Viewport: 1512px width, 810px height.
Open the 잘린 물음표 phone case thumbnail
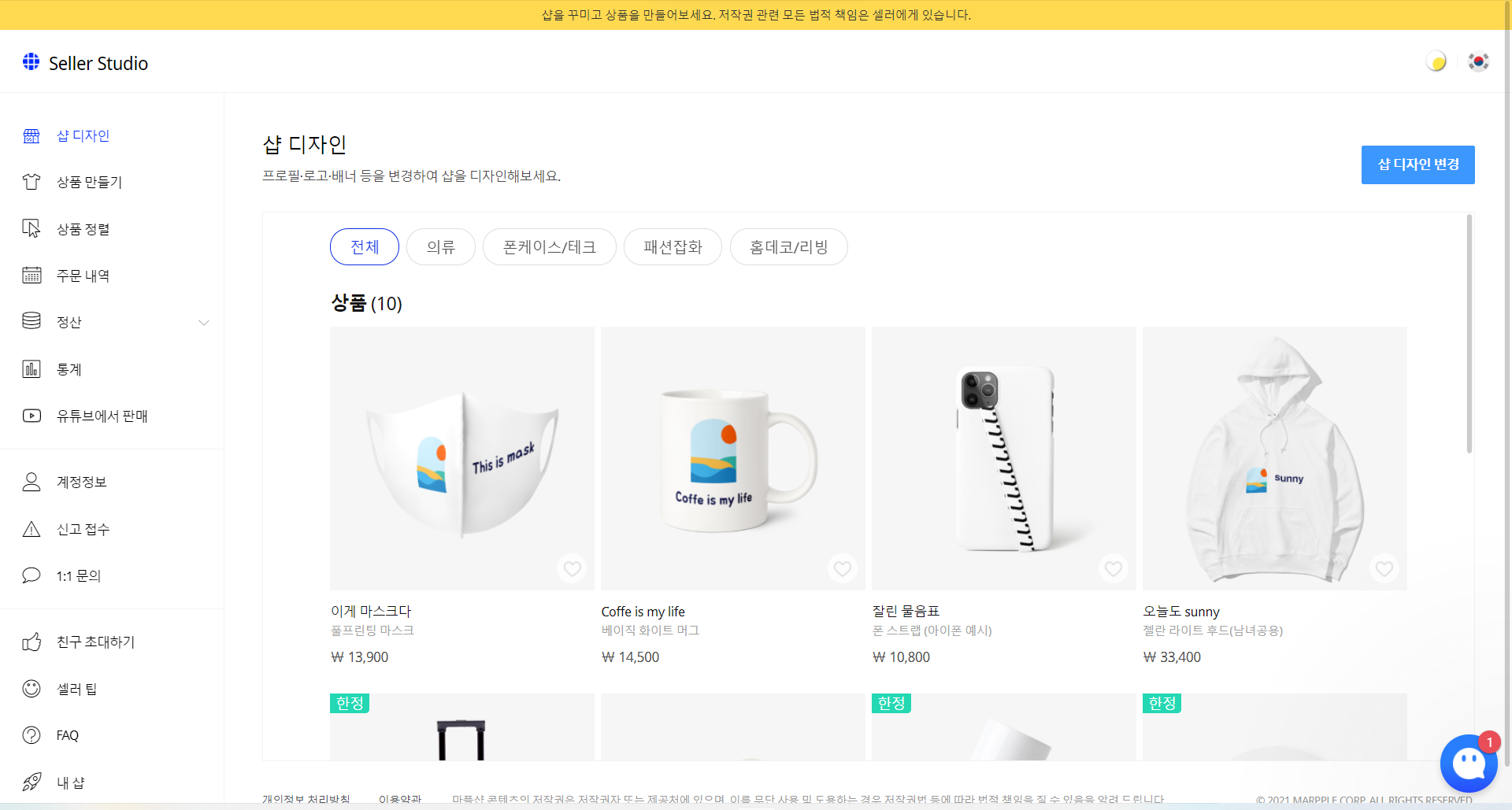tap(1004, 458)
